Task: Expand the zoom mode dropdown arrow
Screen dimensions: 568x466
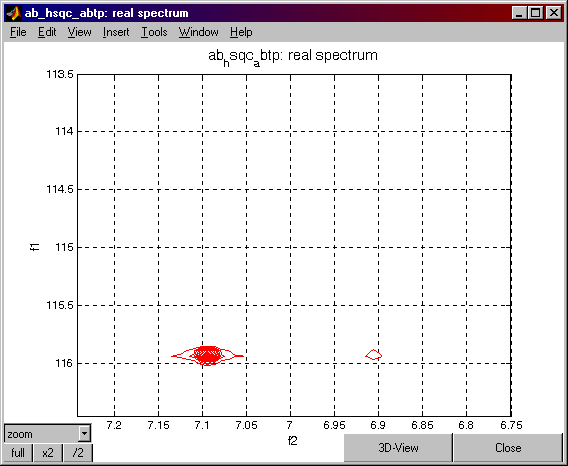Action: click(x=84, y=433)
